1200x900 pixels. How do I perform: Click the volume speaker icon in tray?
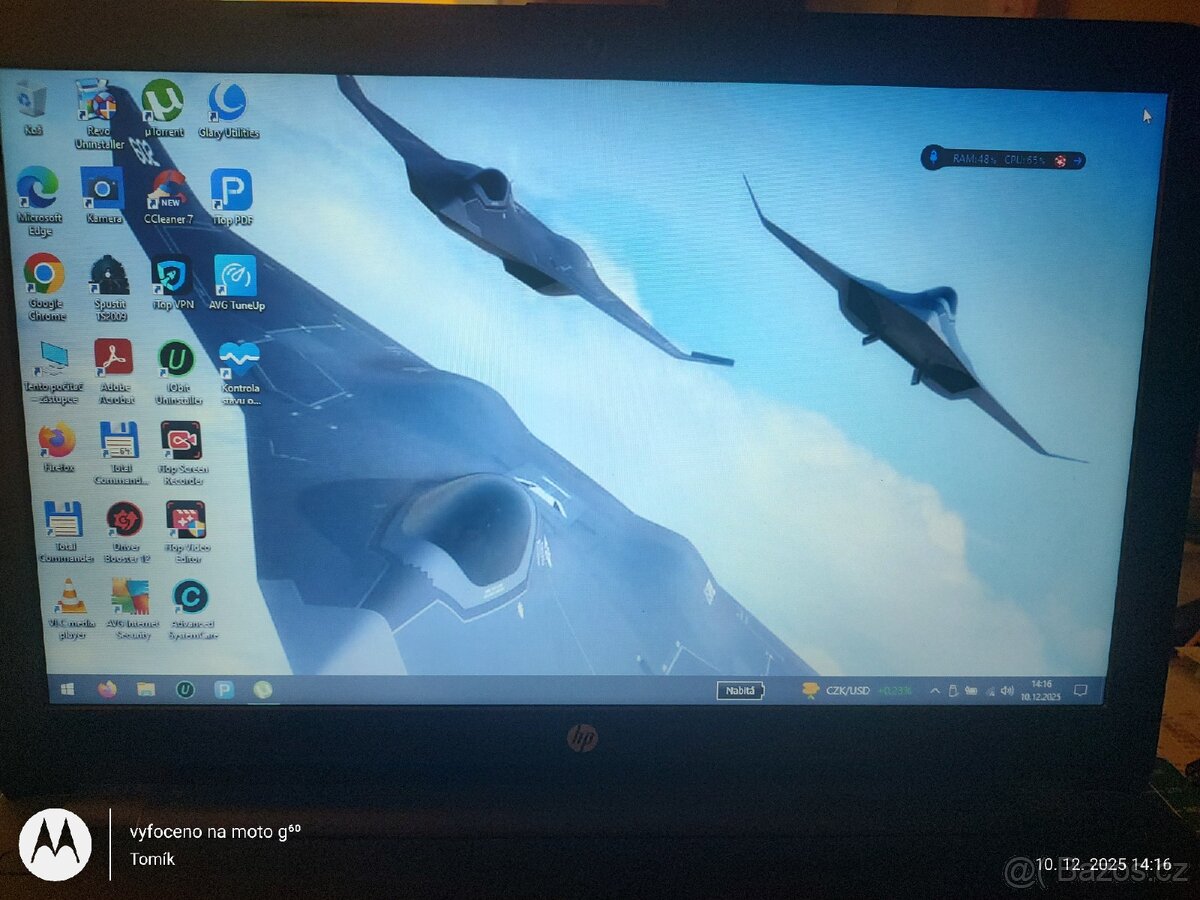(x=1006, y=691)
